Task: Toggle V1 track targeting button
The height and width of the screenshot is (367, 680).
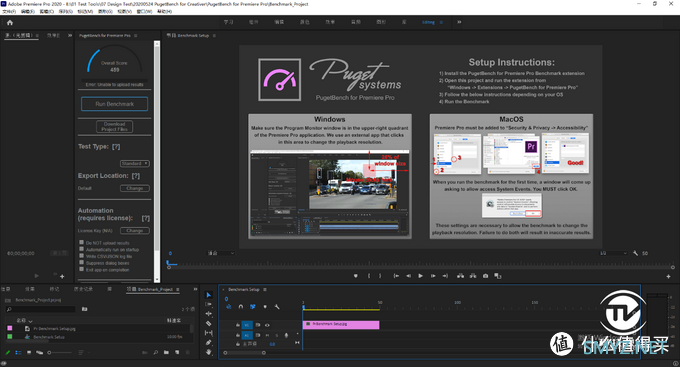Action: (x=247, y=325)
